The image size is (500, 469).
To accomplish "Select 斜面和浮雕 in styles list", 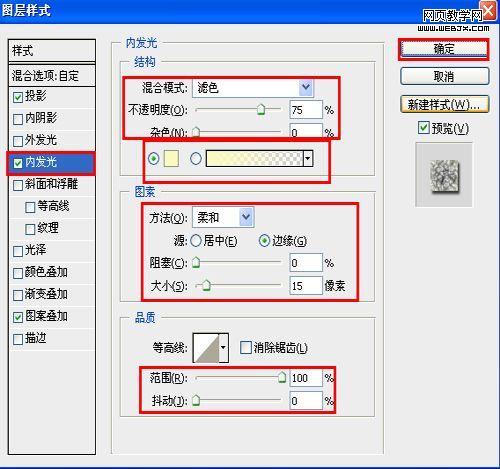I will (52, 184).
